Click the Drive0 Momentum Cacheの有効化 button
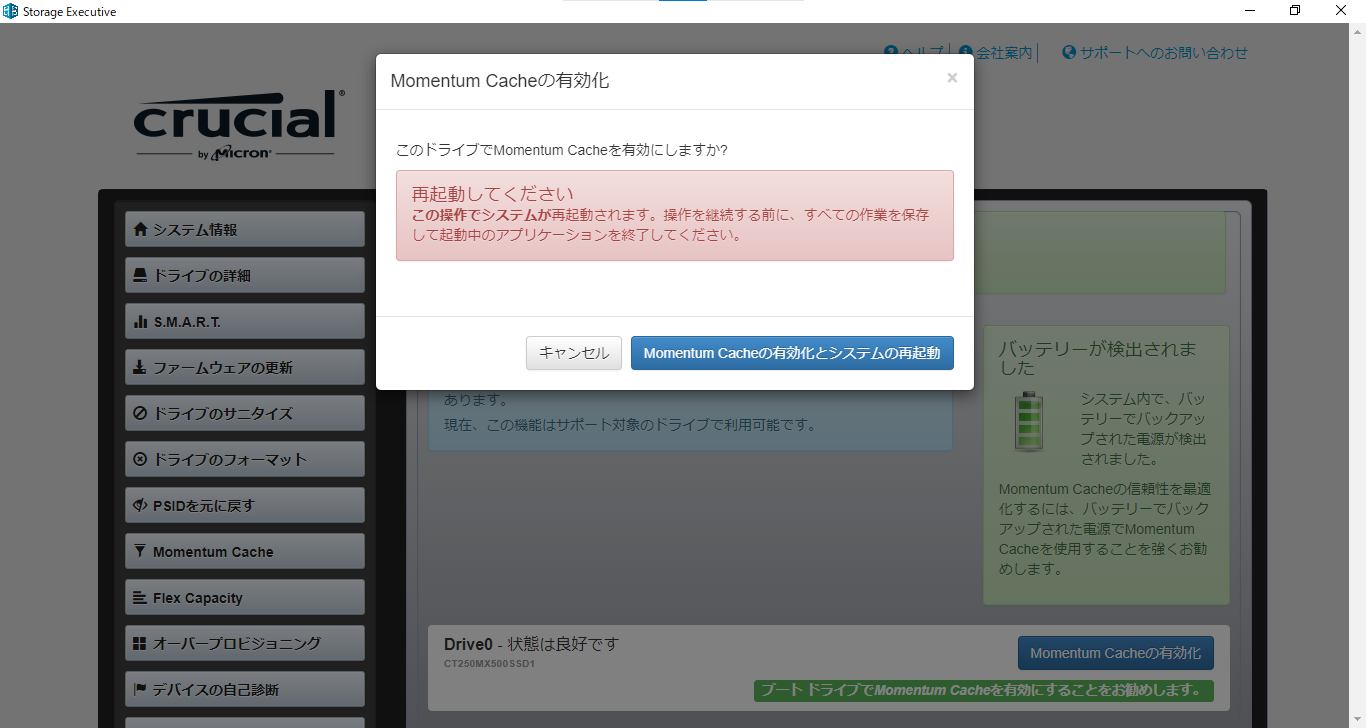 click(1116, 653)
